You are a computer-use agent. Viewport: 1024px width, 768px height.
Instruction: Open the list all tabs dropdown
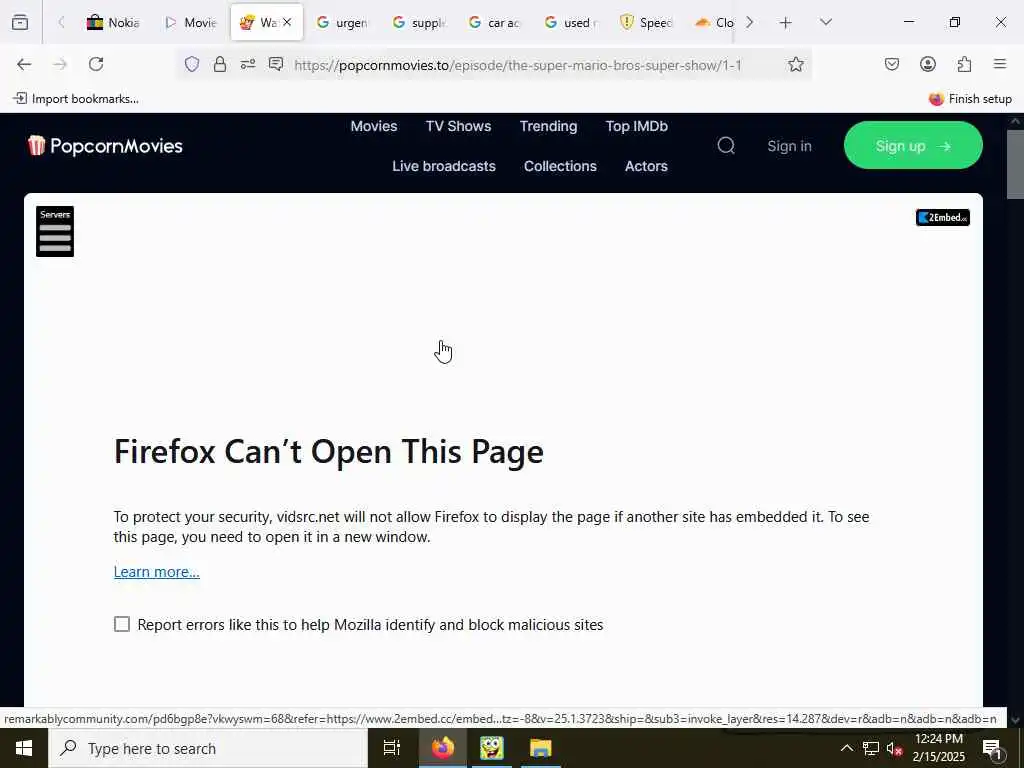tap(826, 22)
